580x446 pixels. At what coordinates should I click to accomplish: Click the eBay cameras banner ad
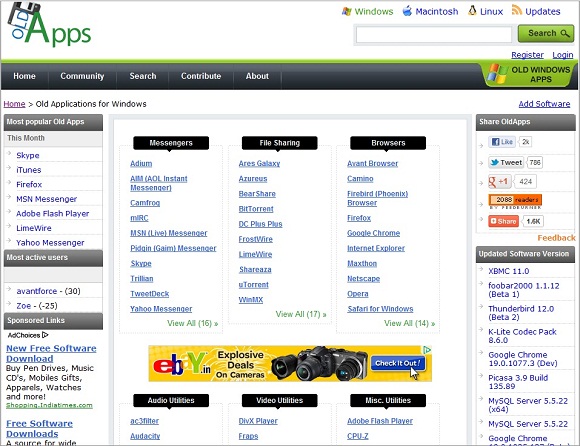tap(290, 364)
